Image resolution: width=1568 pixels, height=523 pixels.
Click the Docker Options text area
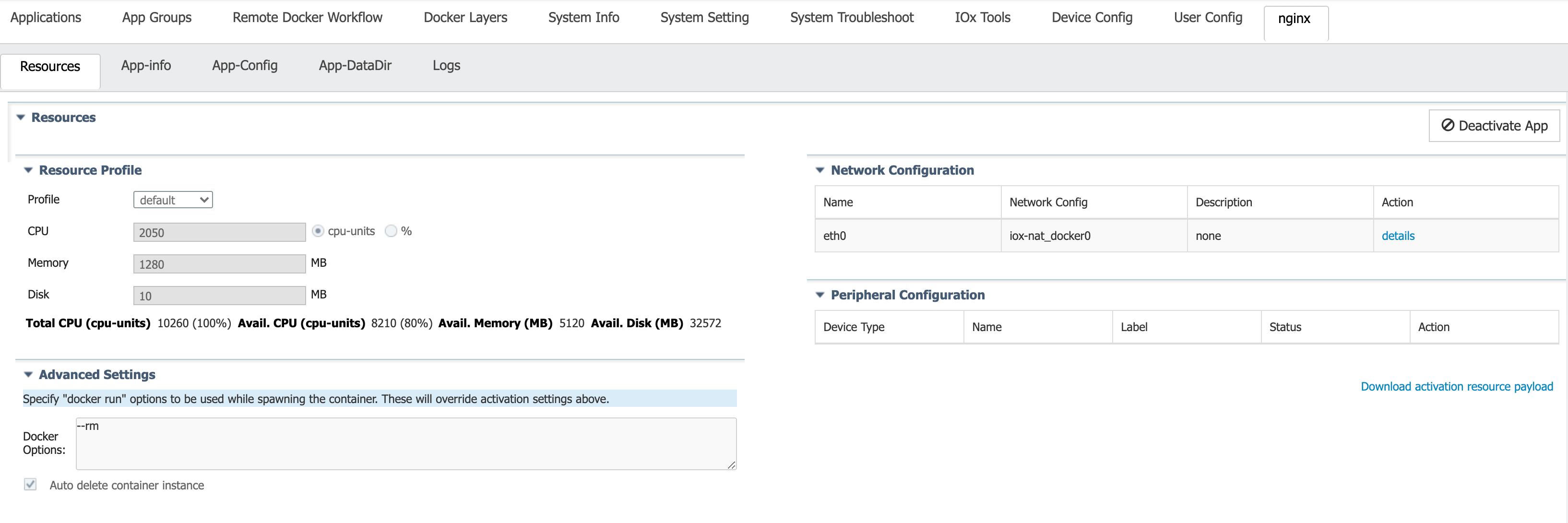405,443
